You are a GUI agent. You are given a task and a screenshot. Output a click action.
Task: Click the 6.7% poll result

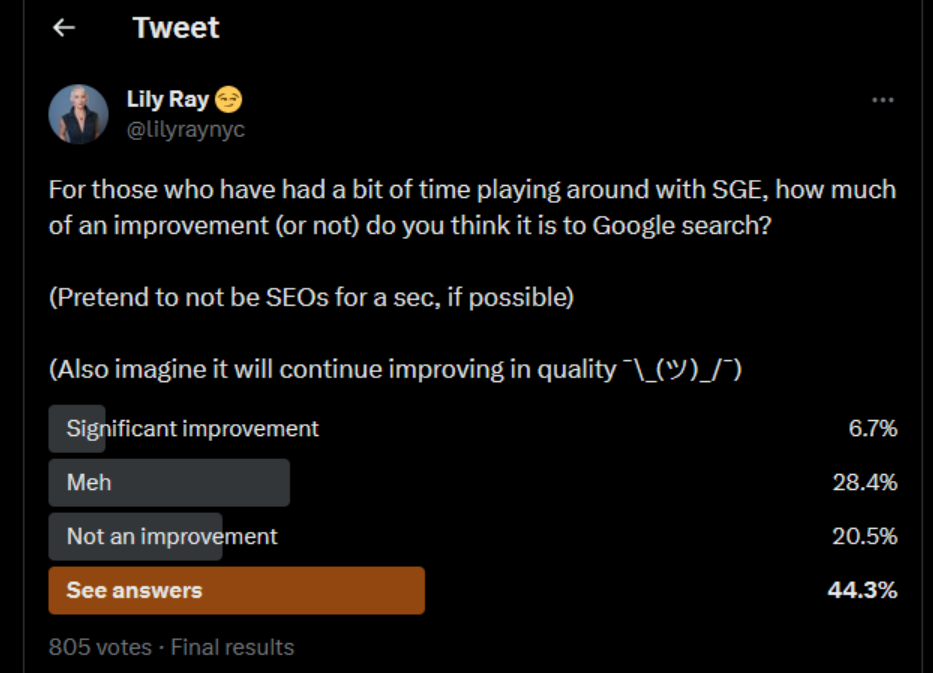pos(872,429)
